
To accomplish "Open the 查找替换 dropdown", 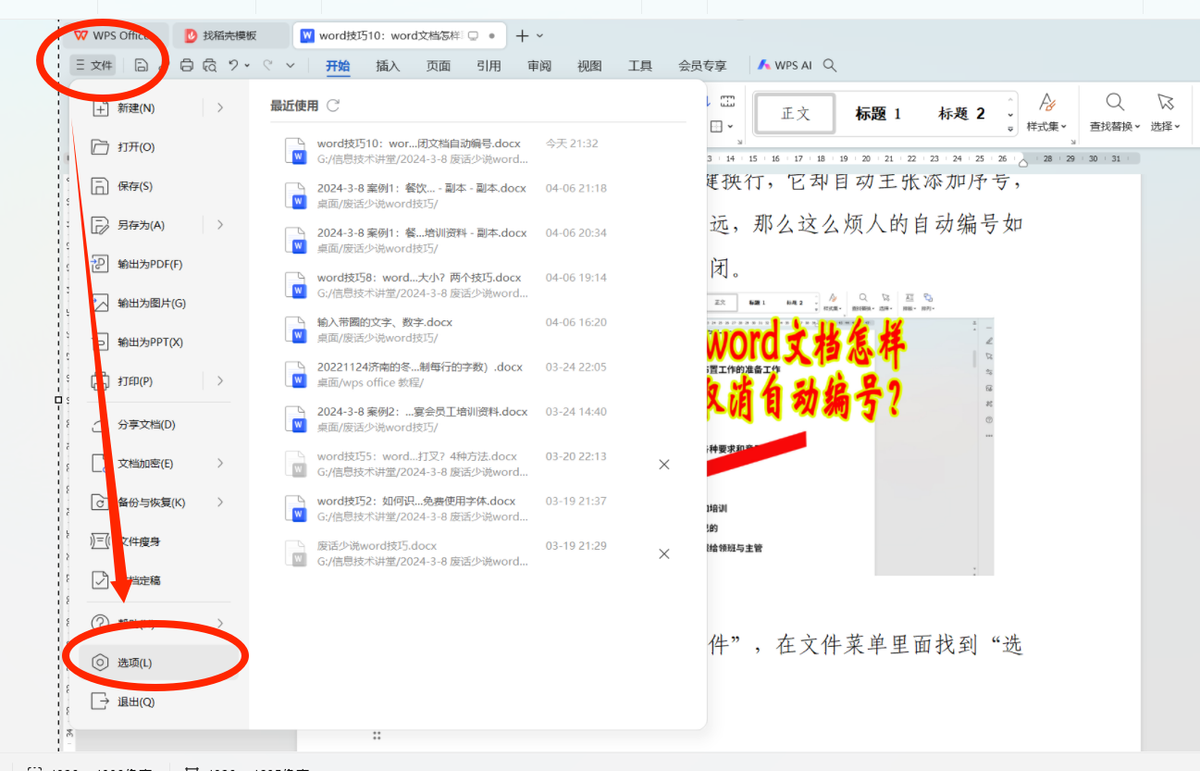I will pyautogui.click(x=1114, y=113).
